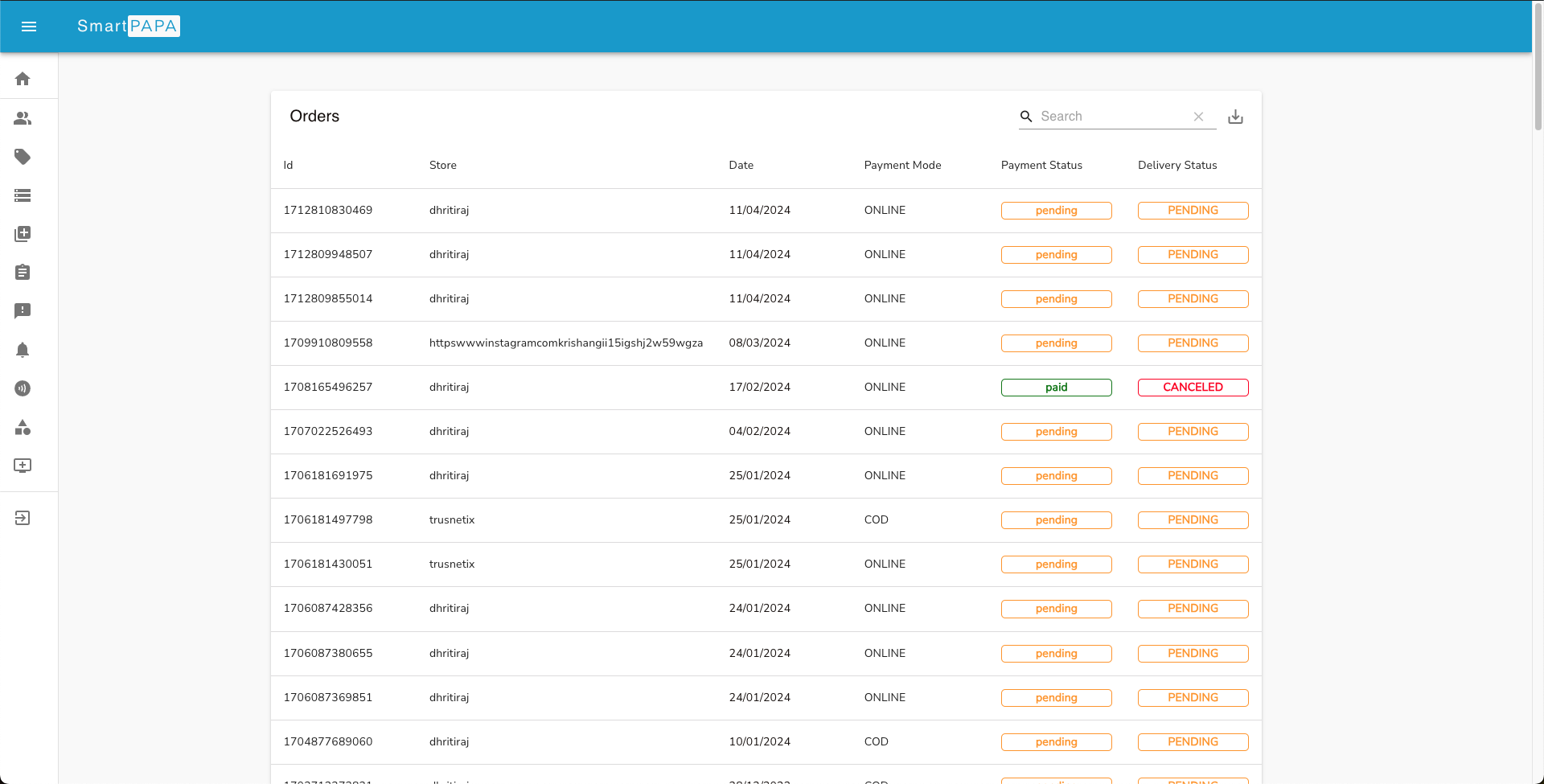The image size is (1544, 784).
Task: Open the hamburger navigation menu
Action: 29,27
